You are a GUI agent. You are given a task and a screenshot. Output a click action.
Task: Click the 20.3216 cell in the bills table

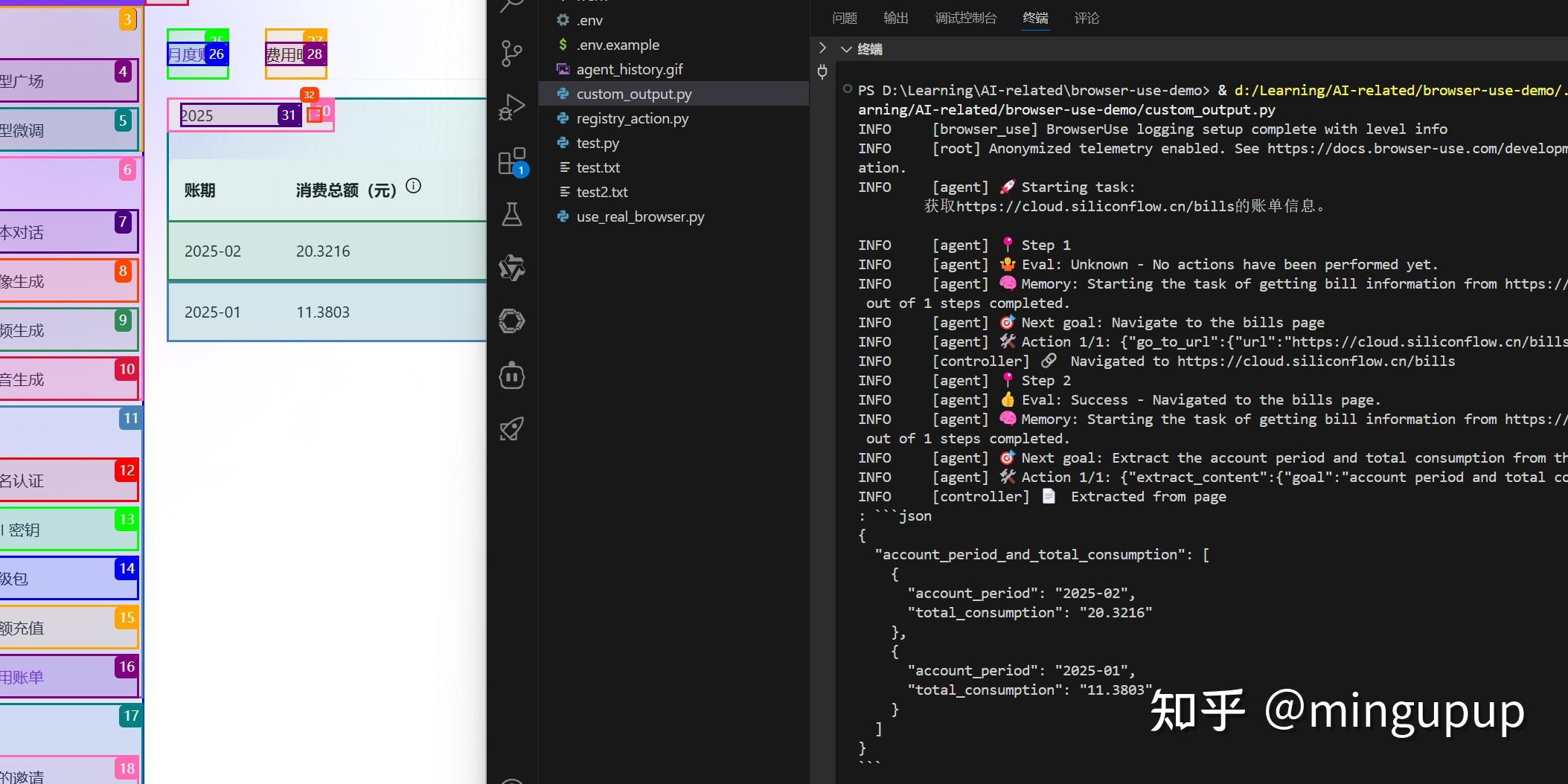[323, 251]
